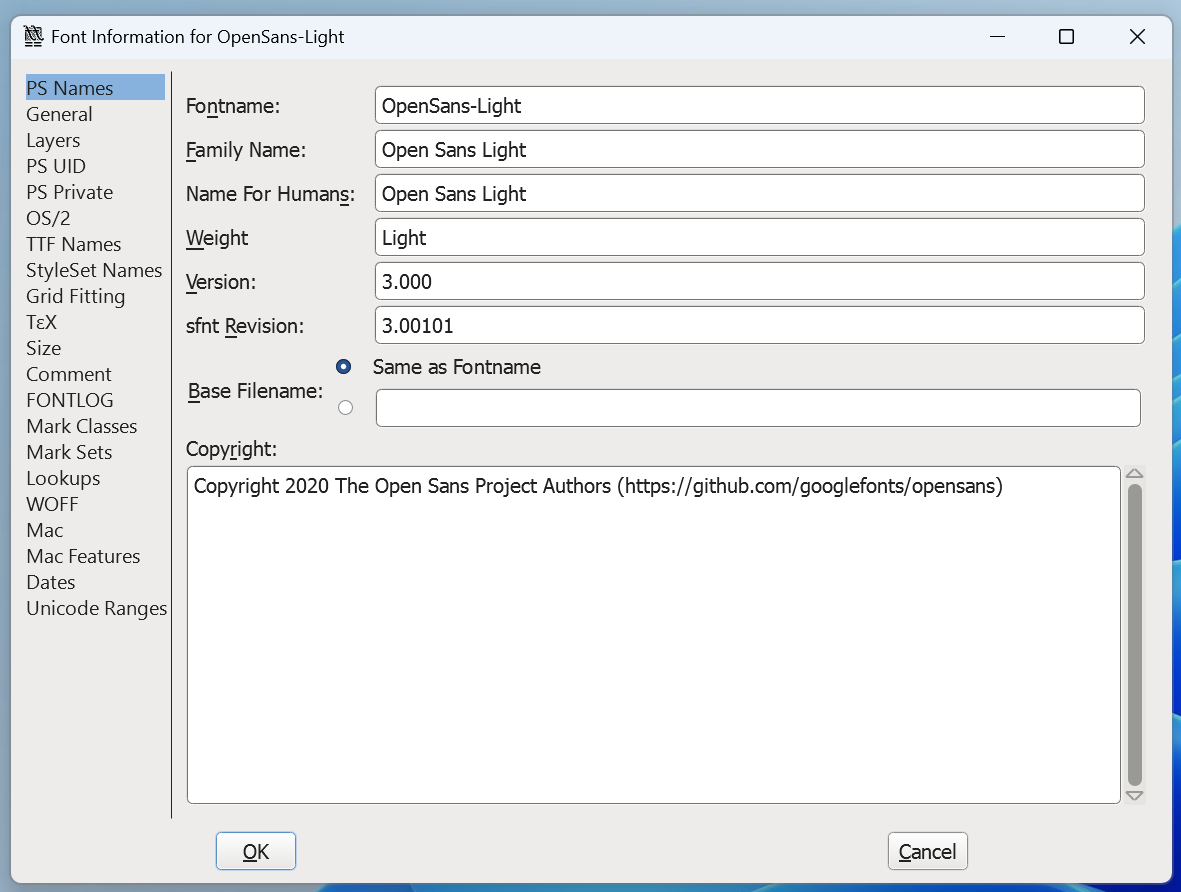Select PS Private in the list

[x=69, y=192]
